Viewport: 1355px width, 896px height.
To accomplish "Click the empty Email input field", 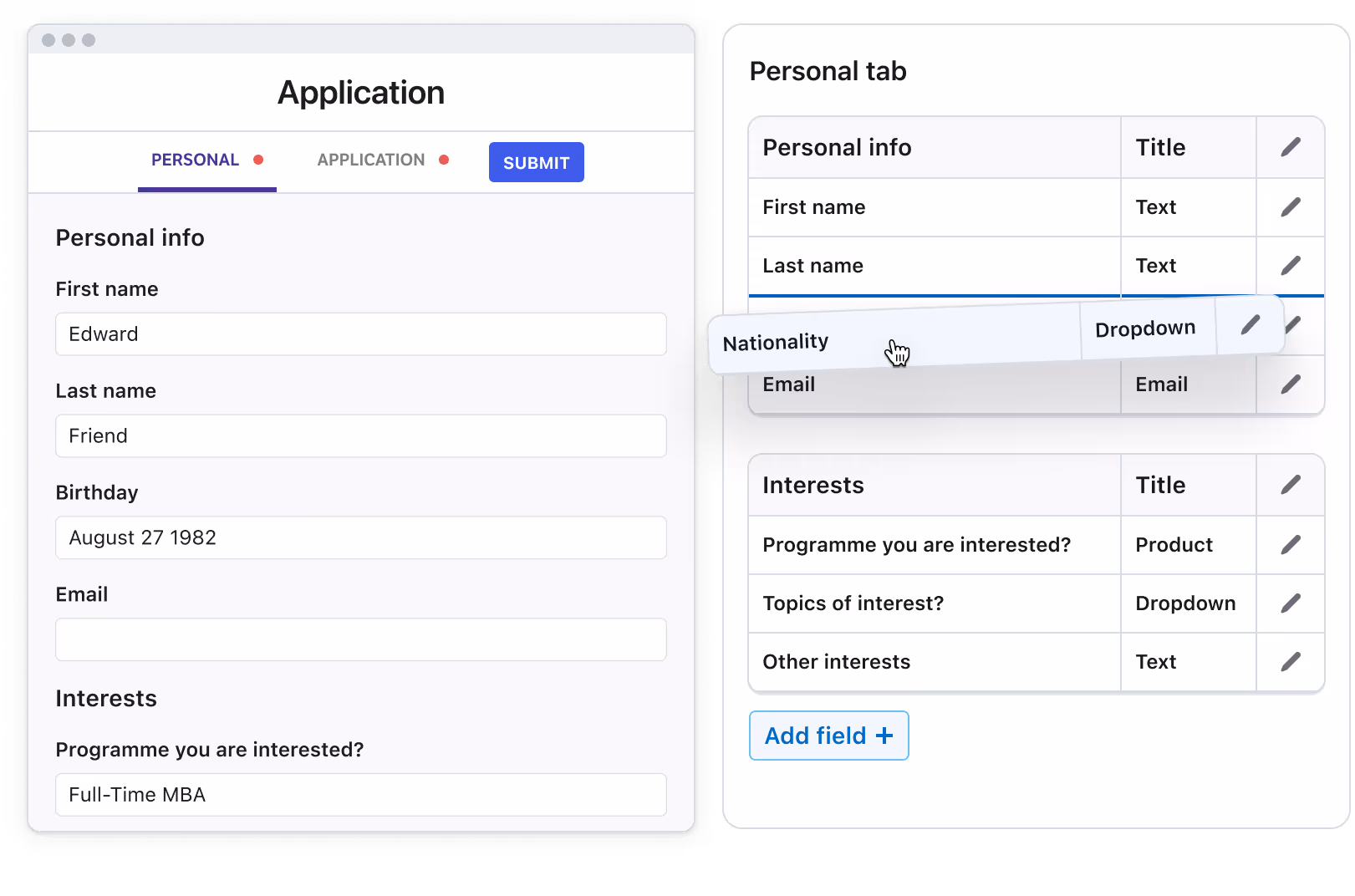I will 360,639.
